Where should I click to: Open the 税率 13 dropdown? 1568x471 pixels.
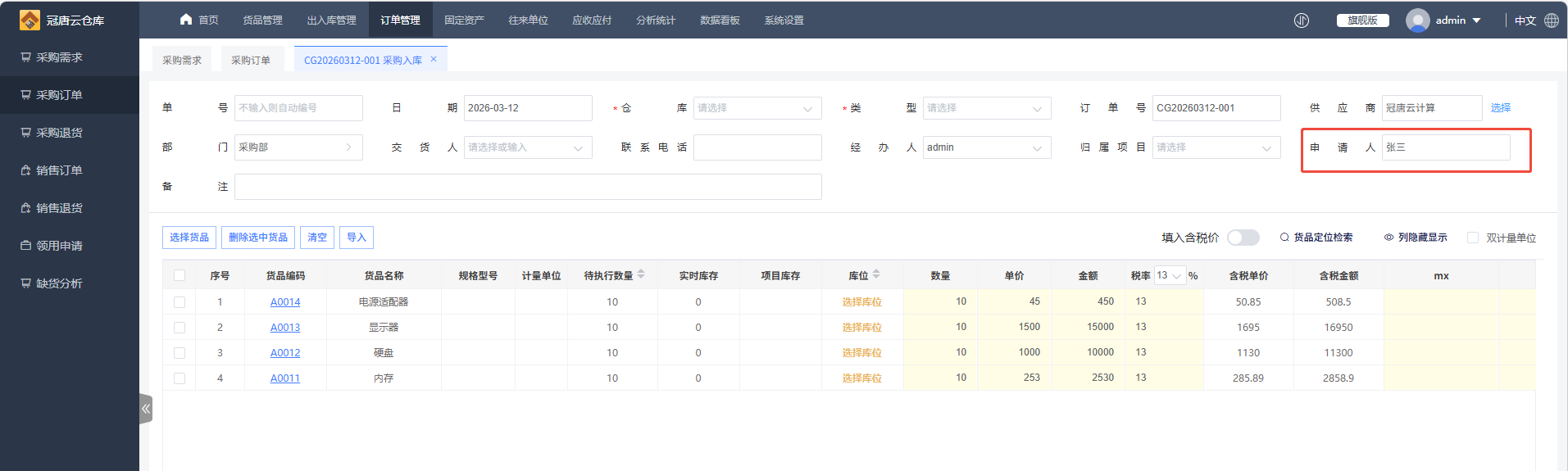click(x=1169, y=276)
